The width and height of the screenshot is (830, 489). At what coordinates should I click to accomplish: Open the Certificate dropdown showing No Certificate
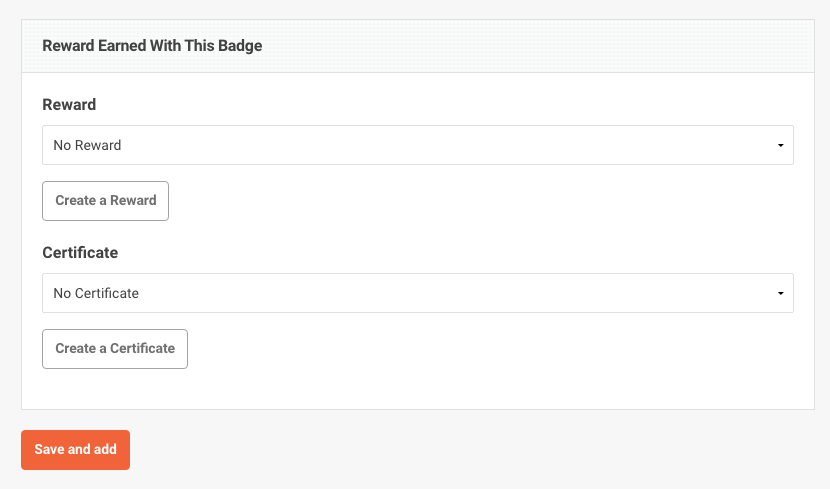pos(418,293)
